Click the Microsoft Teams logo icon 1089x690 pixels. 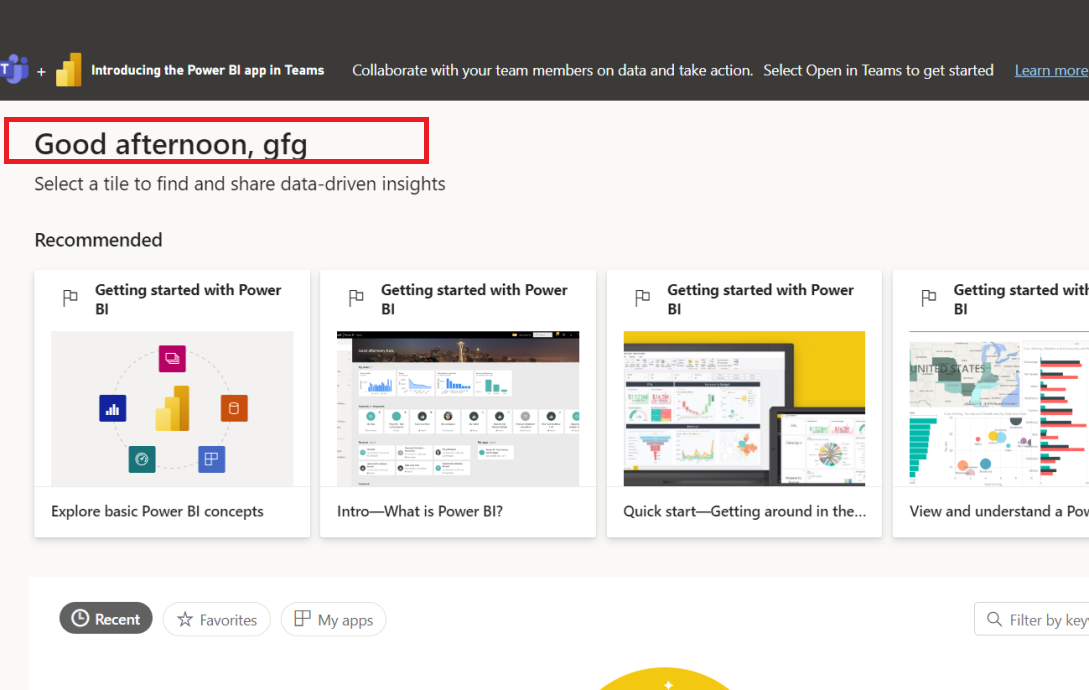pyautogui.click(x=14, y=69)
